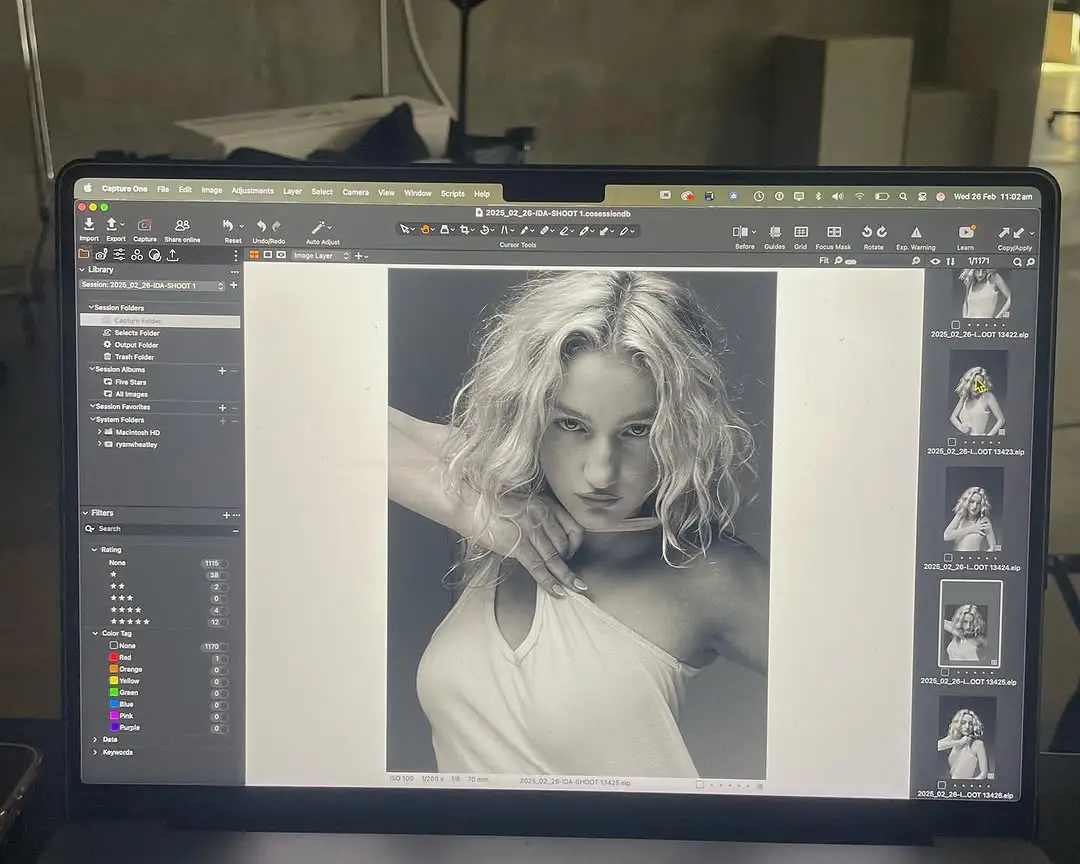Viewport: 1080px width, 864px height.
Task: Rotate image counterclockwise with left Rotate icon
Action: coord(866,232)
